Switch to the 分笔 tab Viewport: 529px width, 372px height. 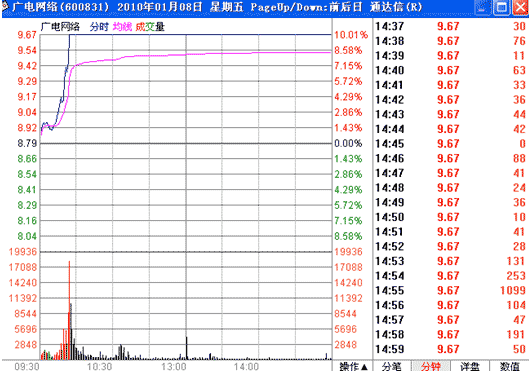(392, 366)
